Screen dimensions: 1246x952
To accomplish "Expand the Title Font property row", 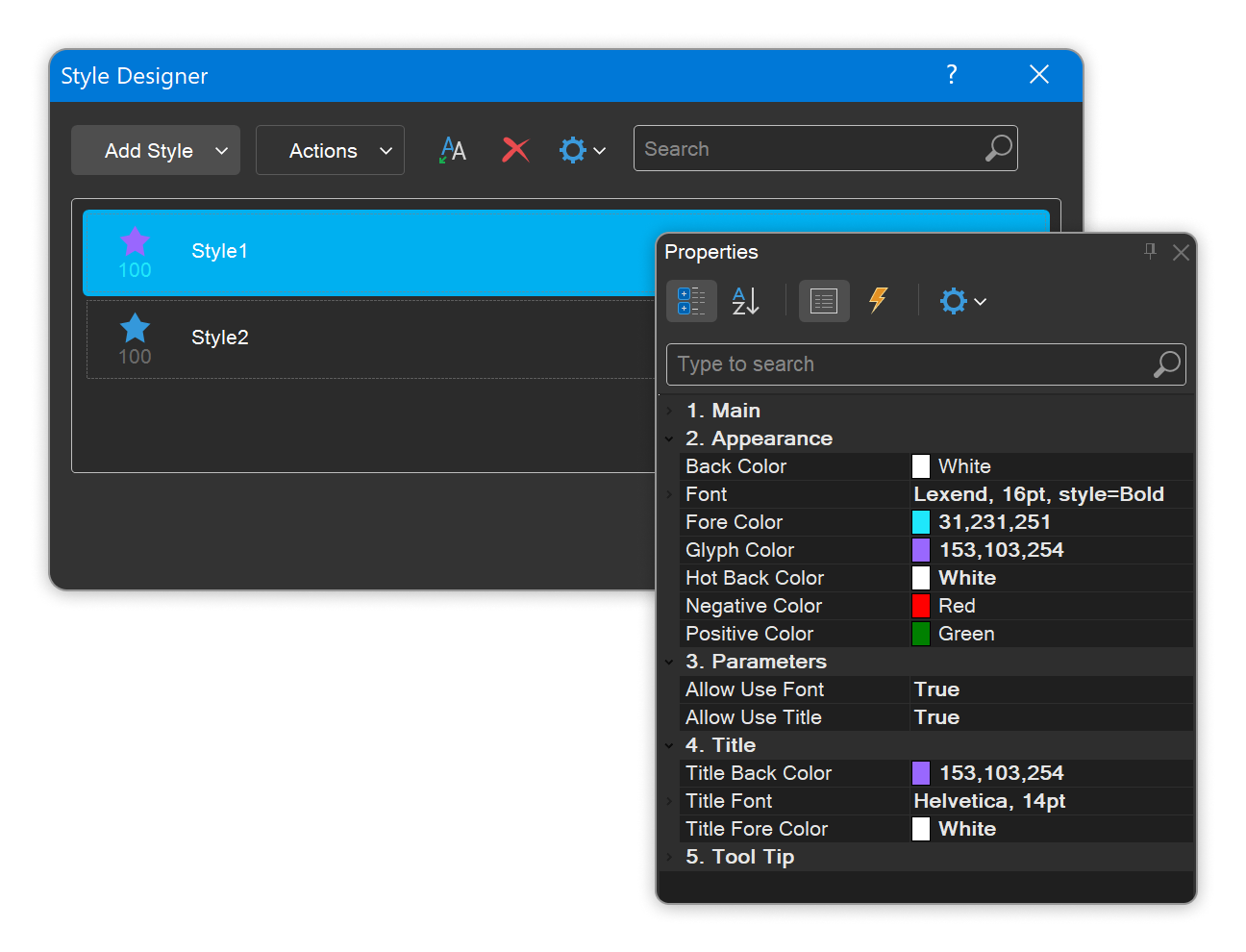I will click(x=669, y=801).
